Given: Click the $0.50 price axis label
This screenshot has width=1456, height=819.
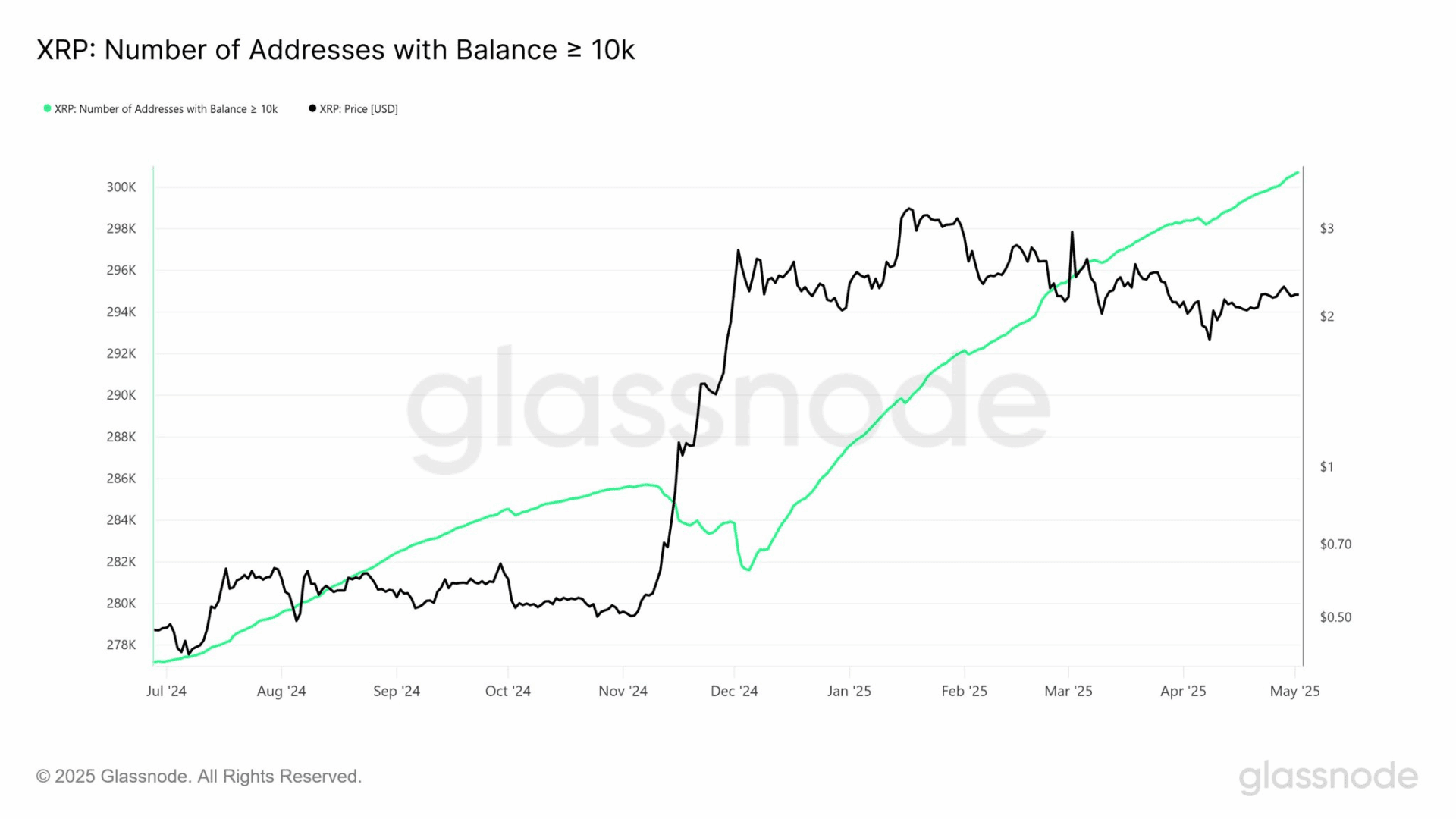Looking at the screenshot, I should coord(1335,617).
